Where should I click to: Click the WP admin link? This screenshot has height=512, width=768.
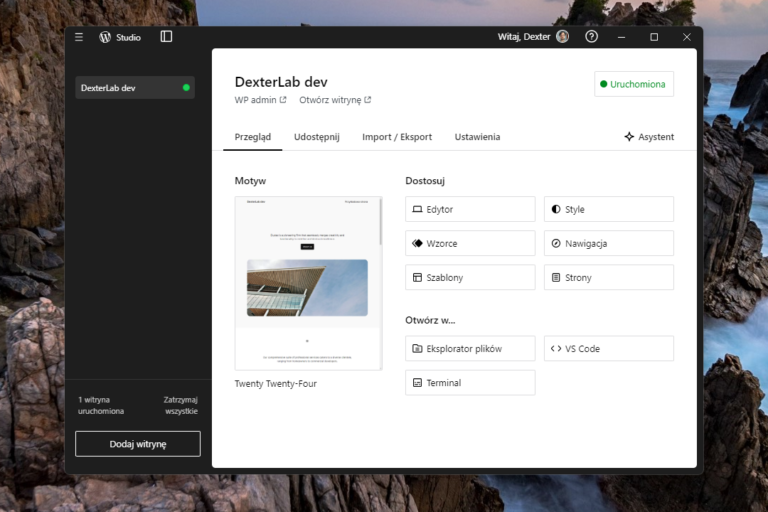260,99
